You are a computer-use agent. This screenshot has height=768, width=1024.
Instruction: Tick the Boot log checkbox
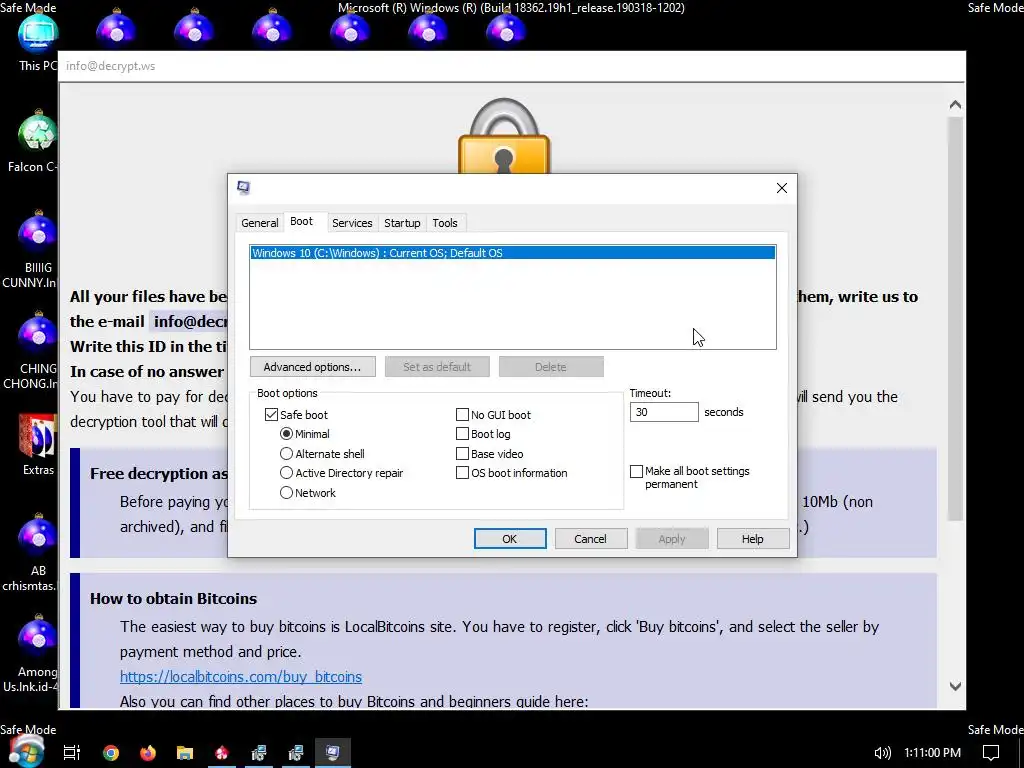coord(462,434)
